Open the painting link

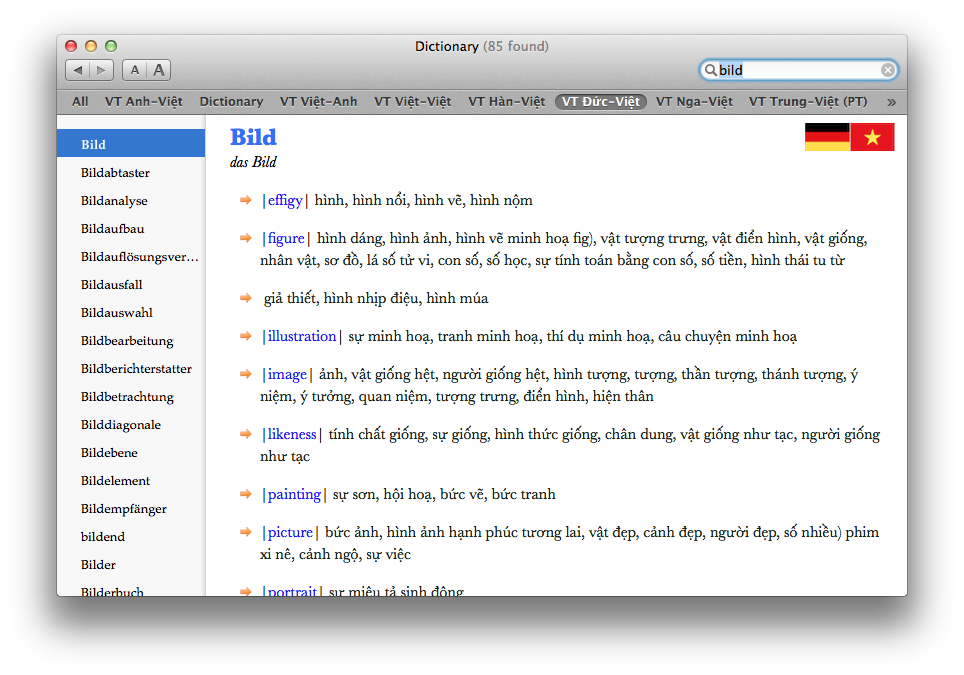click(294, 494)
